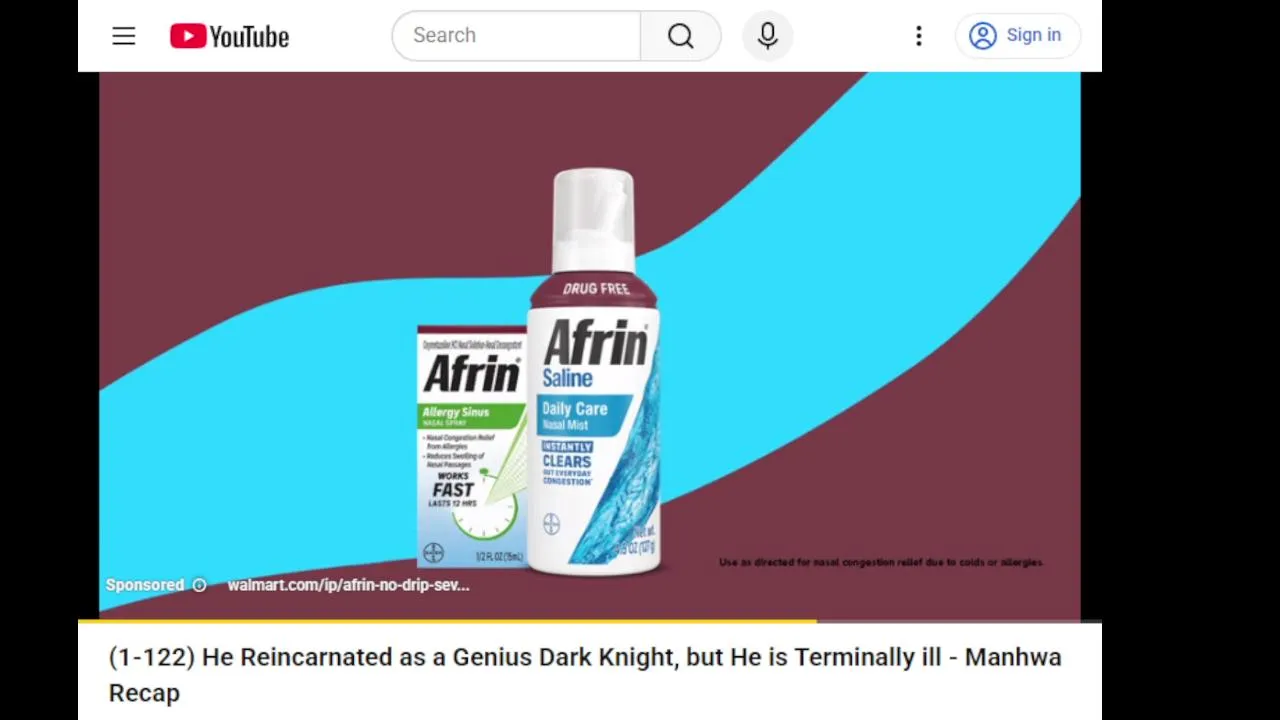Screen dimensions: 1280x720
Task: Click the Afrin Saline bottle in the ad
Action: 593,372
